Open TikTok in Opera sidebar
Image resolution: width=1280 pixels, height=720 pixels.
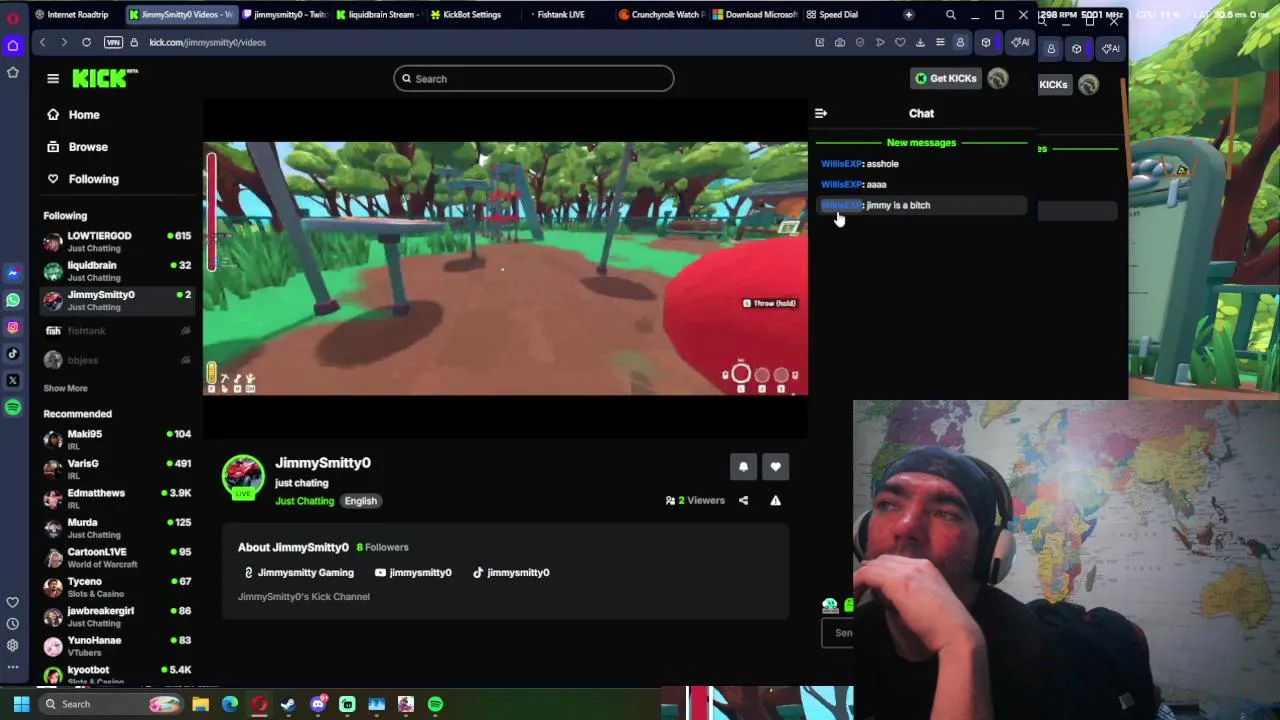(x=13, y=353)
